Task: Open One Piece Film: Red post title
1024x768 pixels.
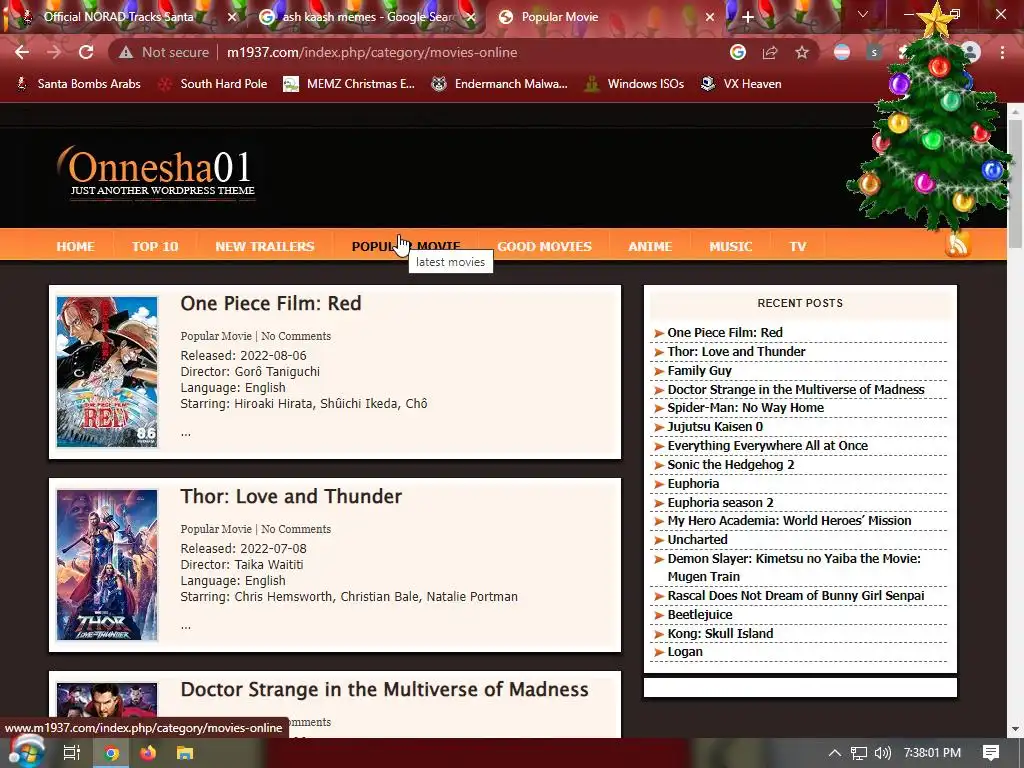Action: point(270,303)
